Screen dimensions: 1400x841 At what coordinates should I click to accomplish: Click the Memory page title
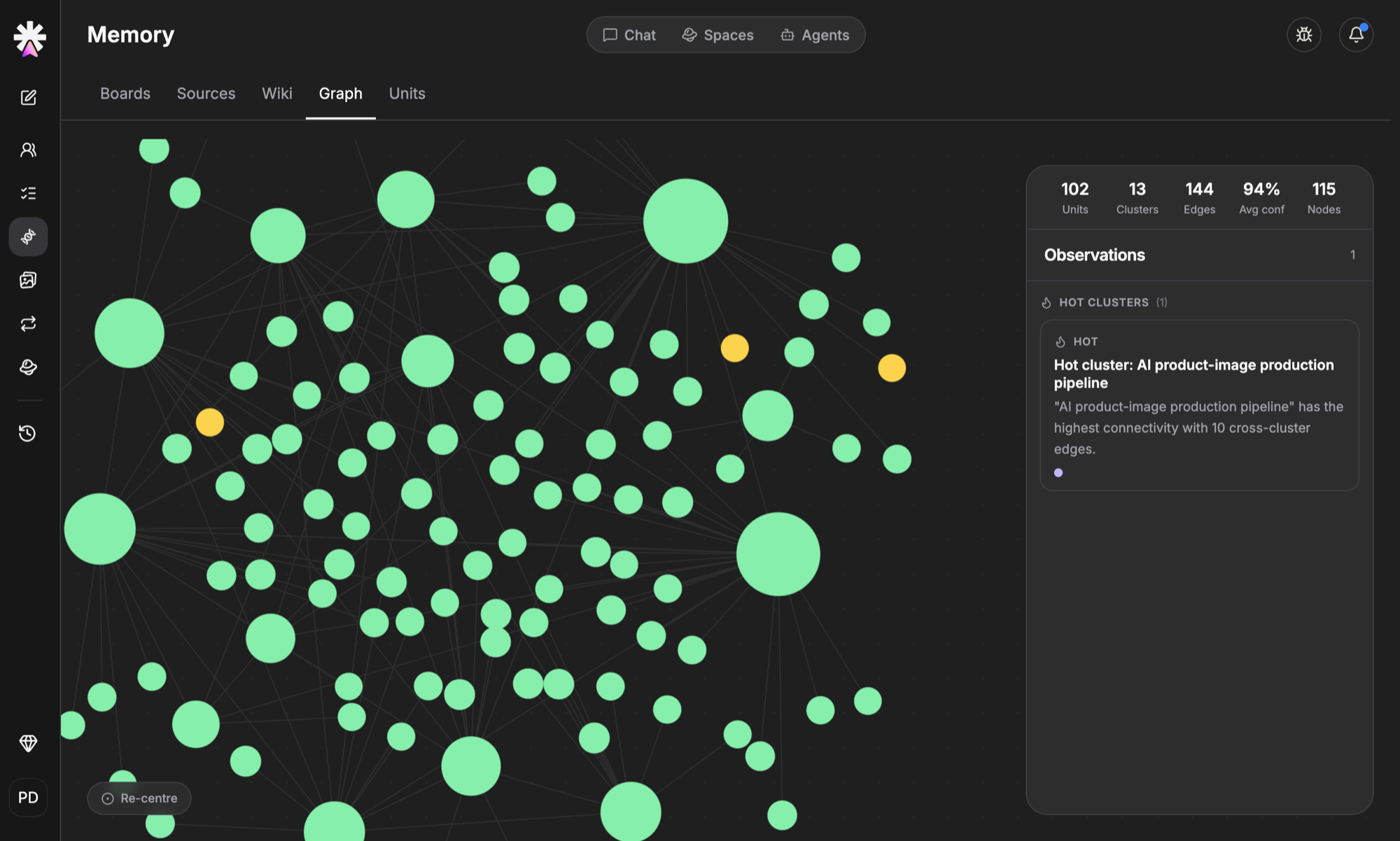tap(130, 34)
